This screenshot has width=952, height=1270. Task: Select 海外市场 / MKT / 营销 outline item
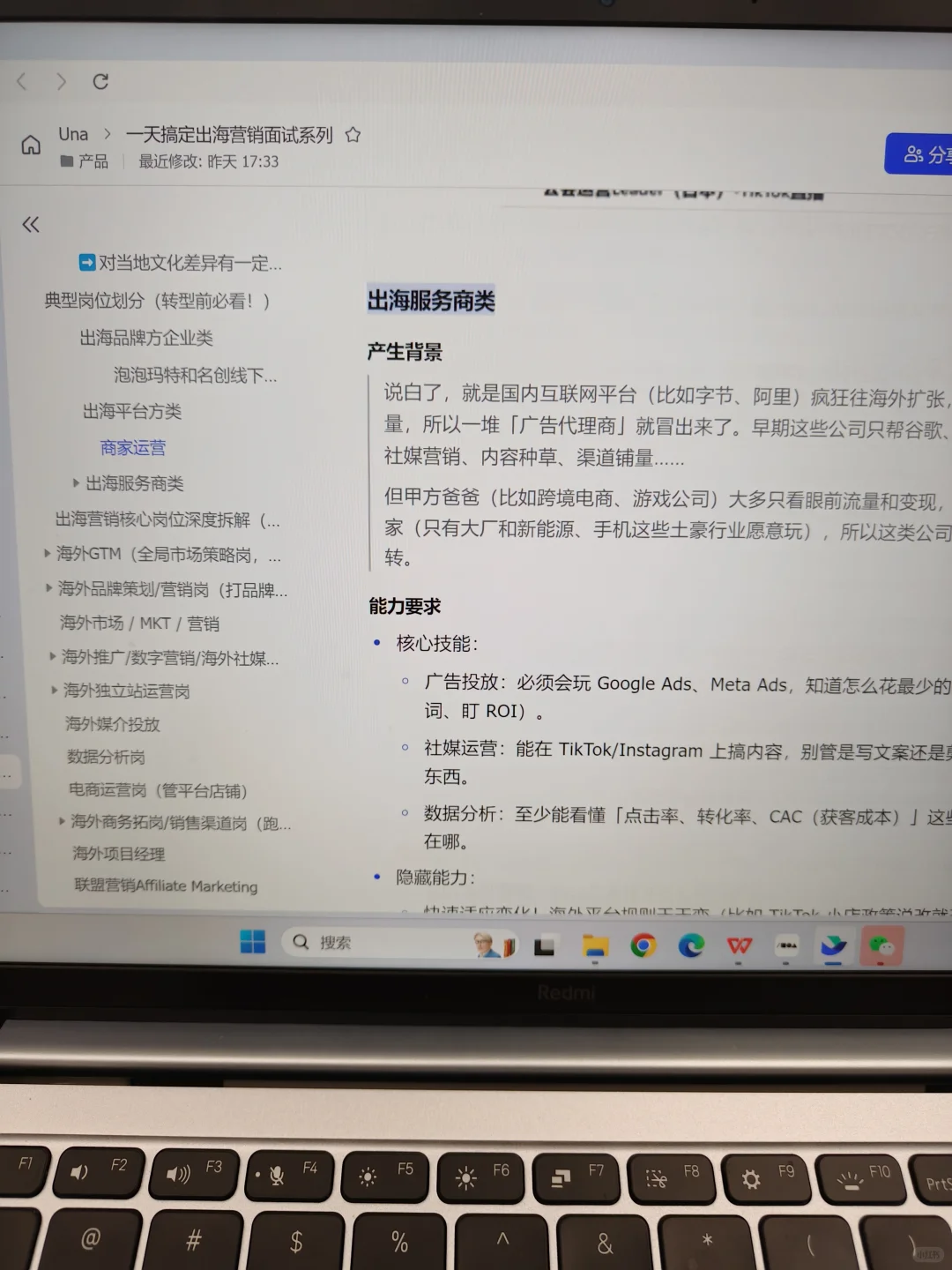[139, 624]
